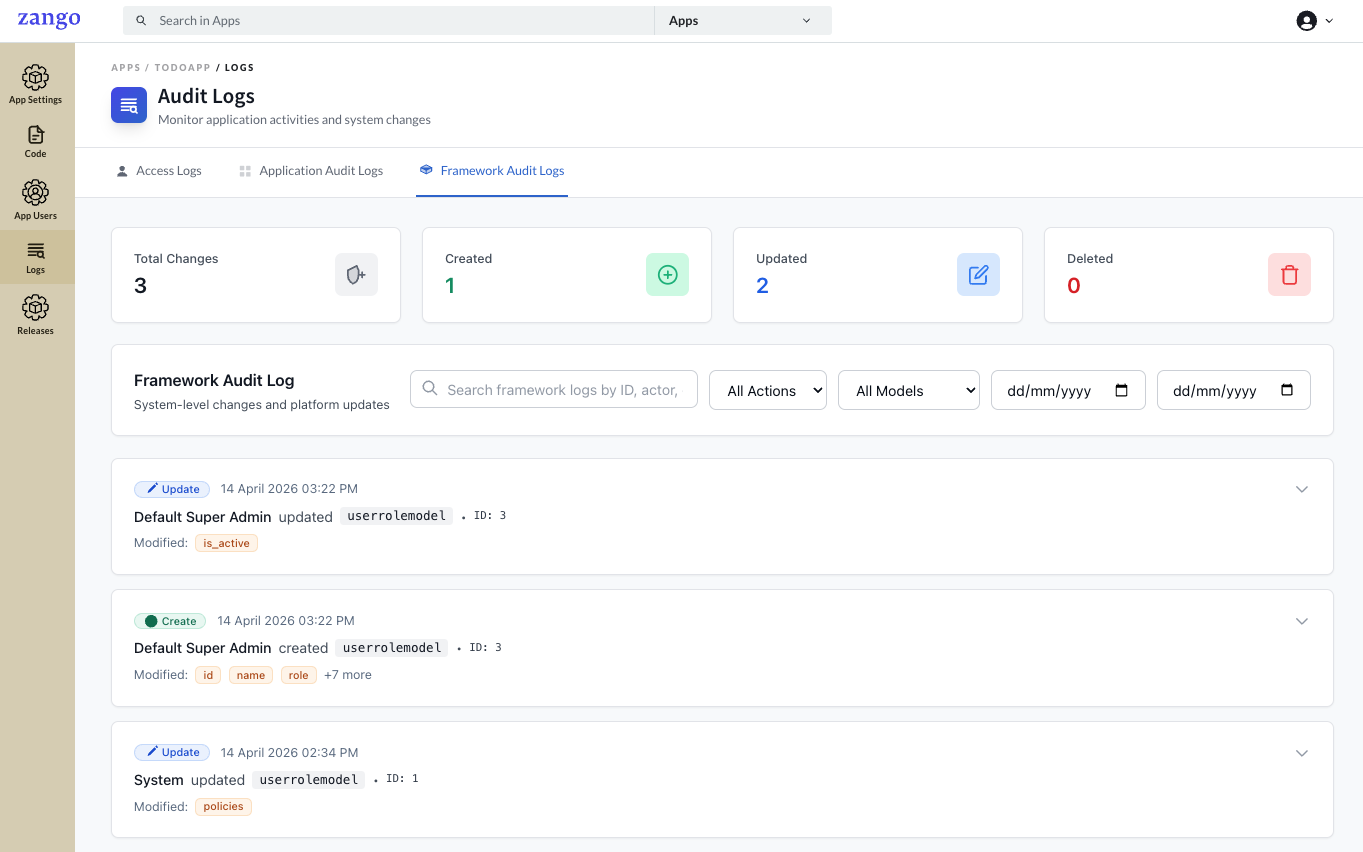The width and height of the screenshot is (1363, 852).
Task: Click the search magnifier icon in top bar
Action: (x=141, y=21)
